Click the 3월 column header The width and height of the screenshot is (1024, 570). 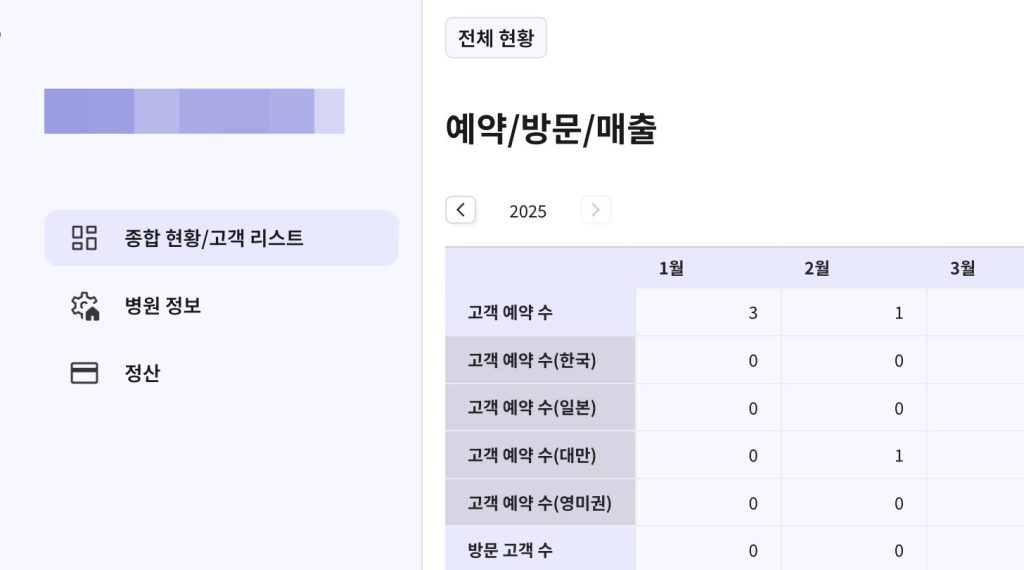point(962,268)
